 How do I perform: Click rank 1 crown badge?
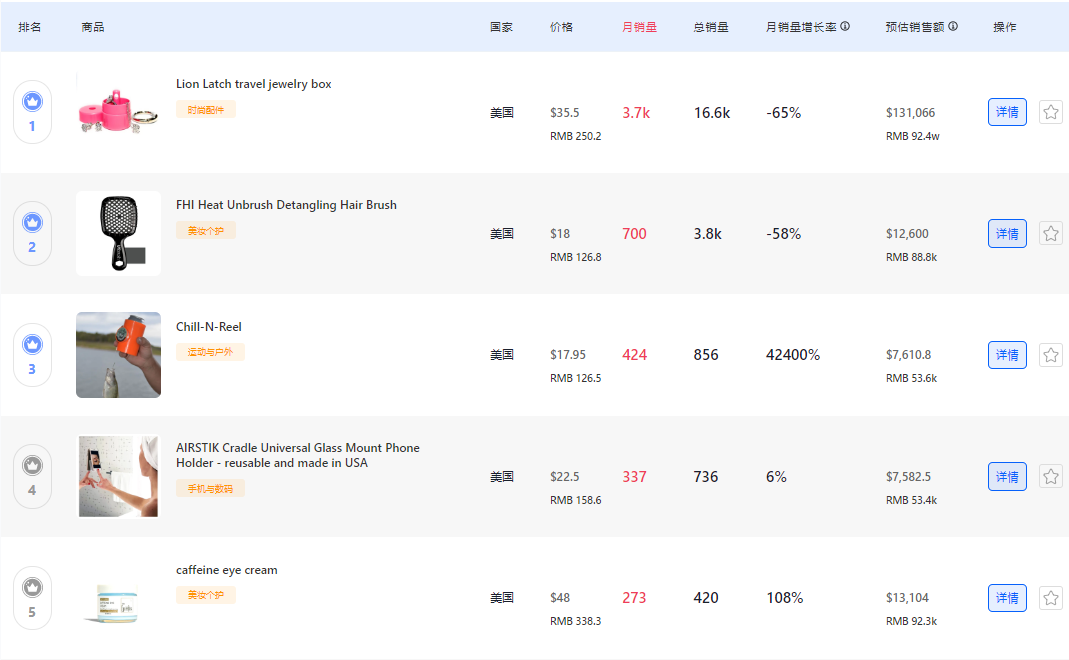[32, 101]
